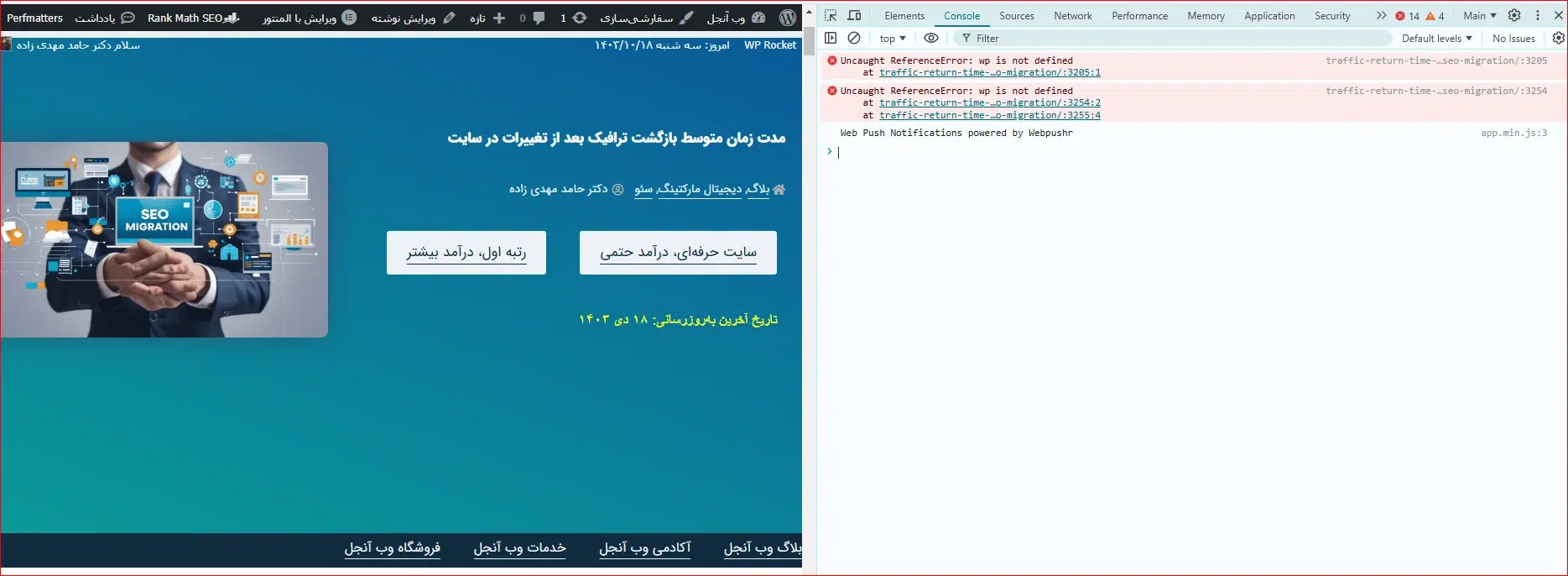The width and height of the screenshot is (1568, 576).
Task: Click the WordPress logo in the admin bar
Action: coord(787,18)
